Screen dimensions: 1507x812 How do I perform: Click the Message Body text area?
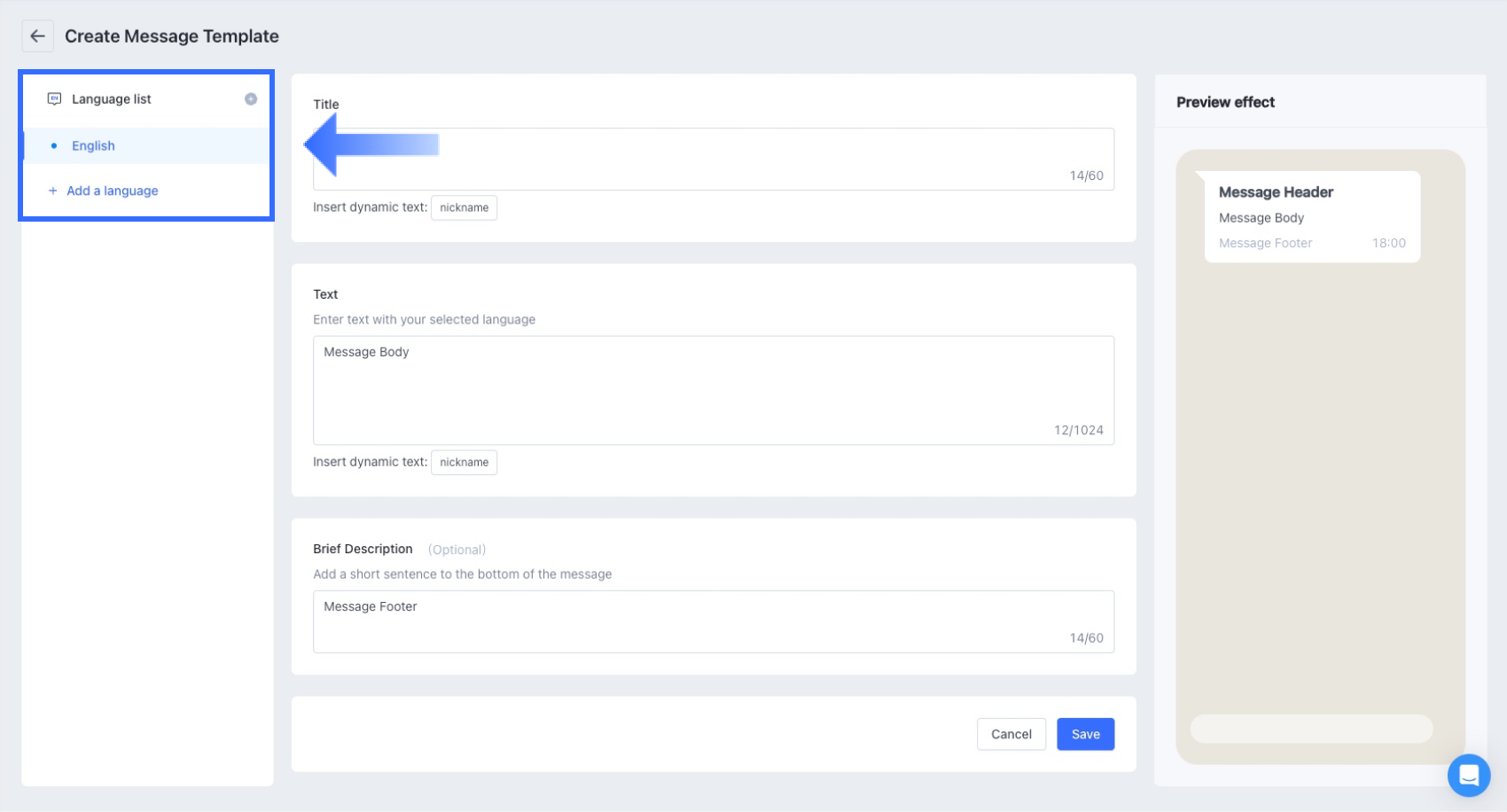point(713,390)
